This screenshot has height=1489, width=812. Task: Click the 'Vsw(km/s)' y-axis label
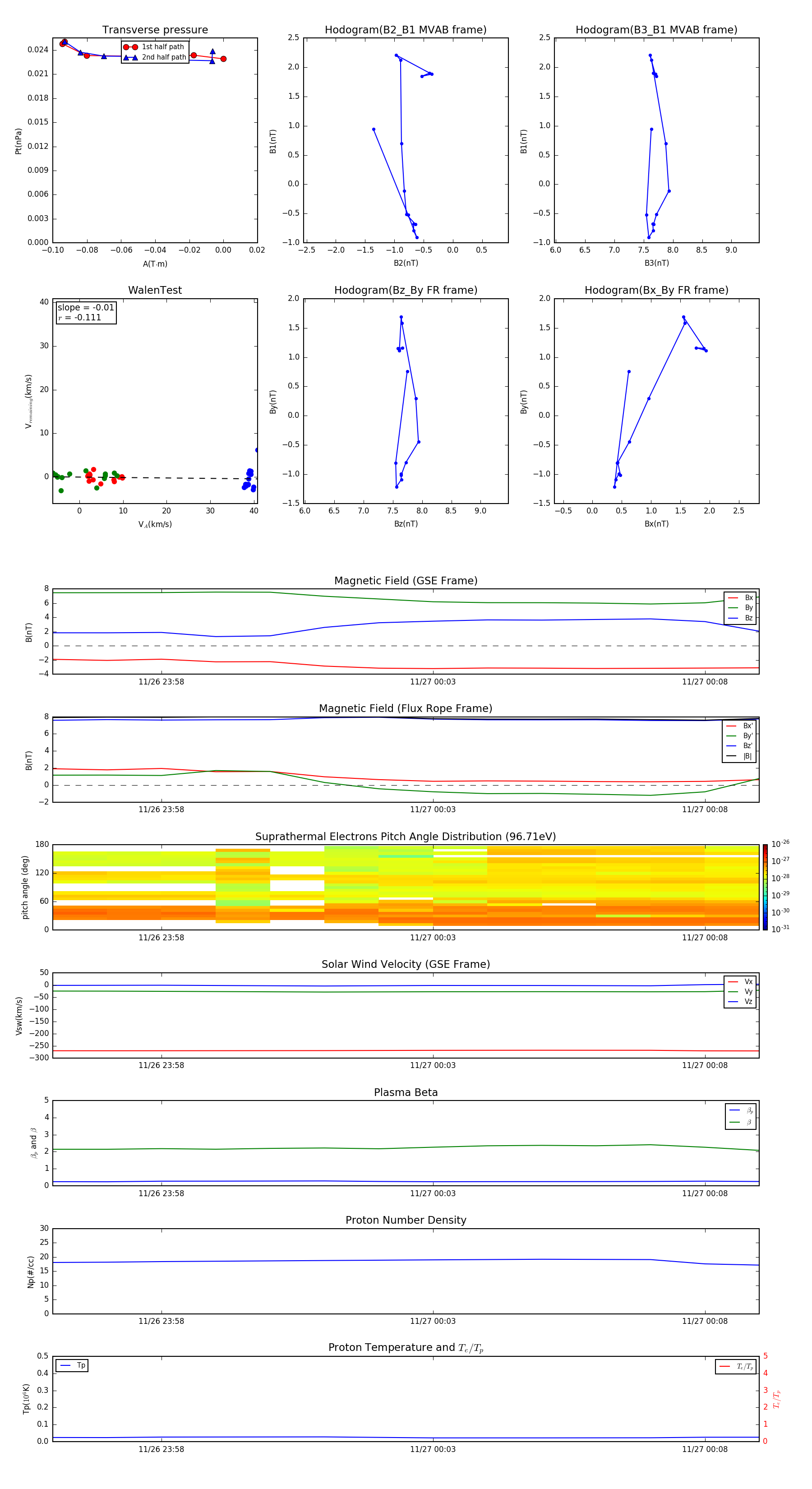point(18,1016)
